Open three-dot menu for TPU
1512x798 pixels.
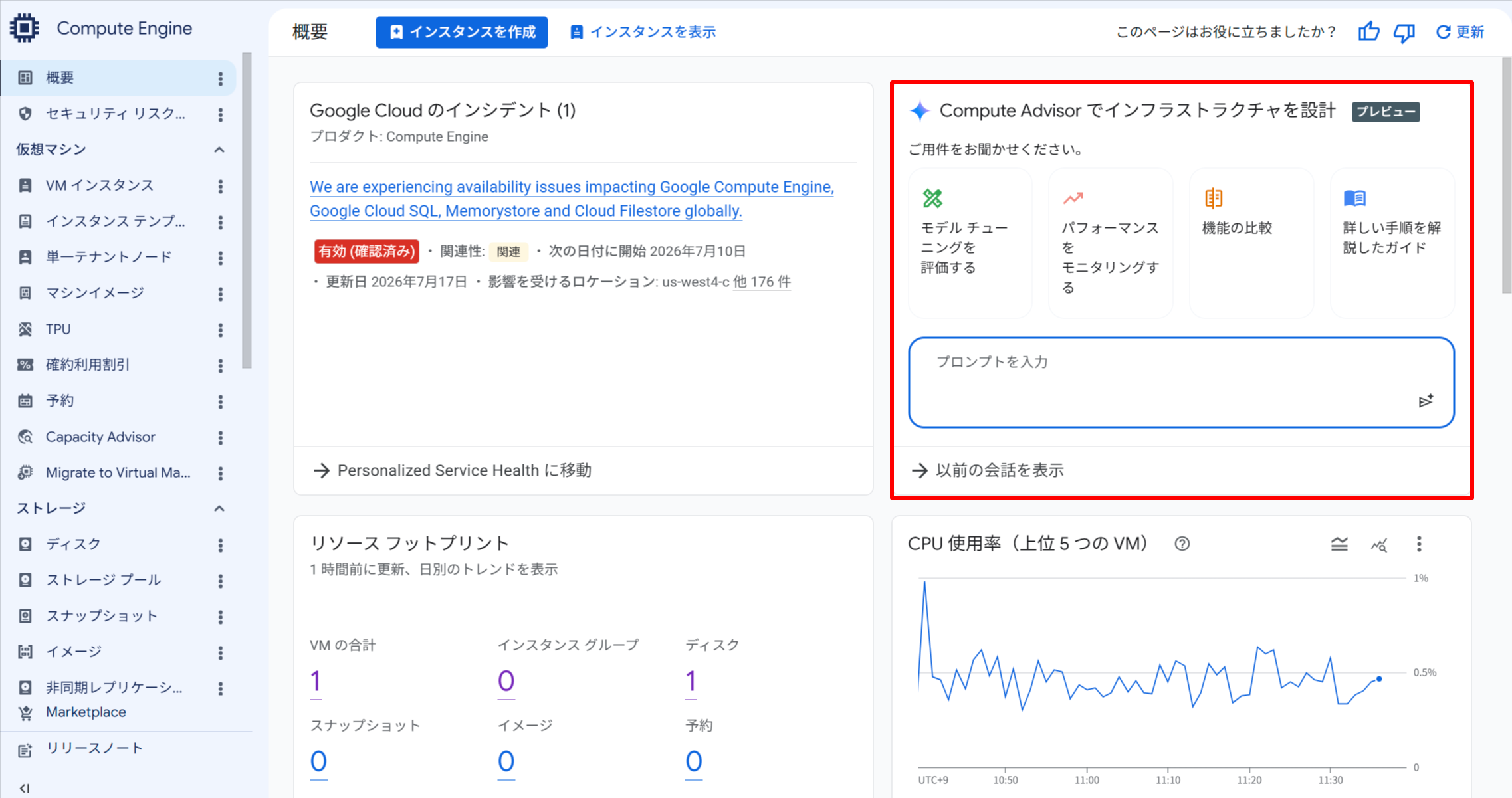click(x=221, y=330)
